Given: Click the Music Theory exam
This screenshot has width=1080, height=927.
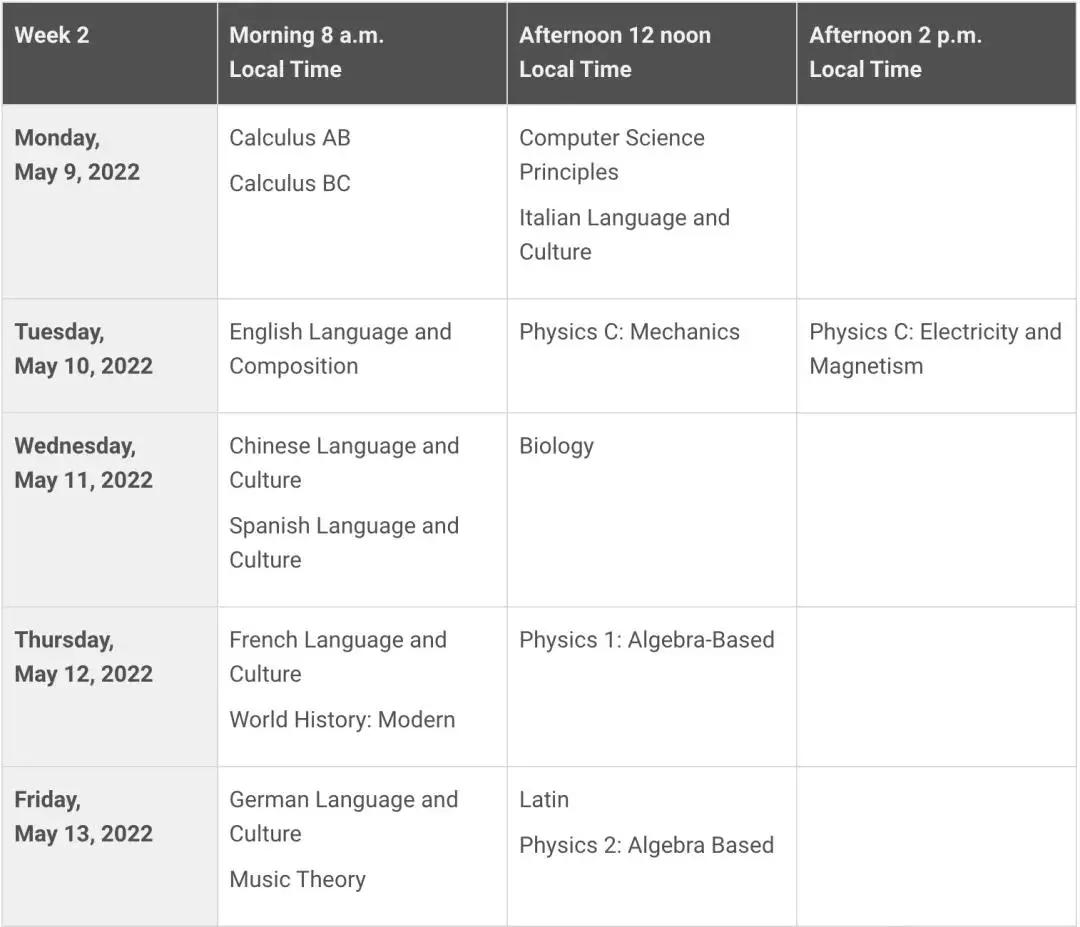Looking at the screenshot, I should click(297, 880).
